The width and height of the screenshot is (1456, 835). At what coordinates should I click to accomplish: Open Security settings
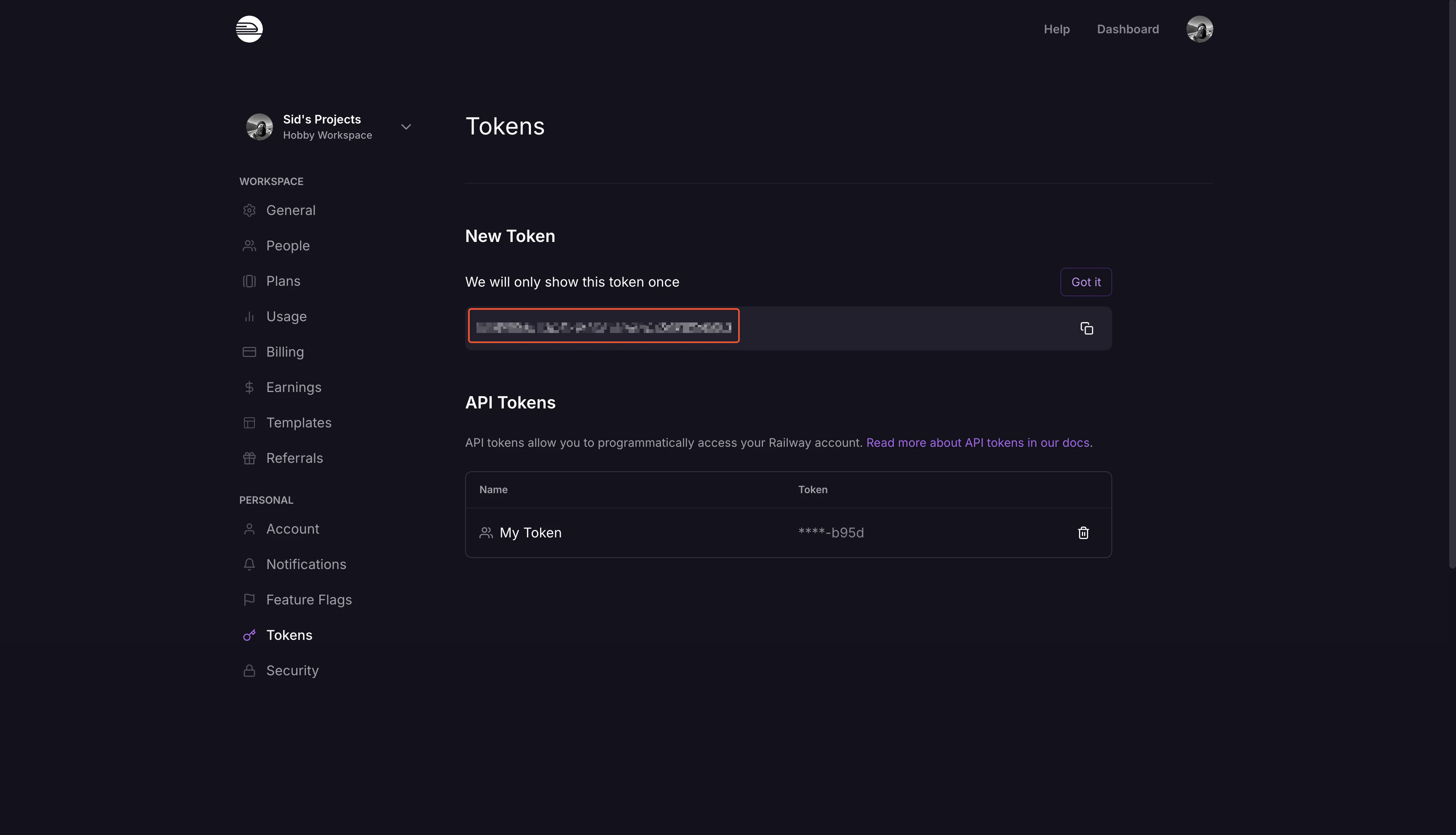click(292, 671)
